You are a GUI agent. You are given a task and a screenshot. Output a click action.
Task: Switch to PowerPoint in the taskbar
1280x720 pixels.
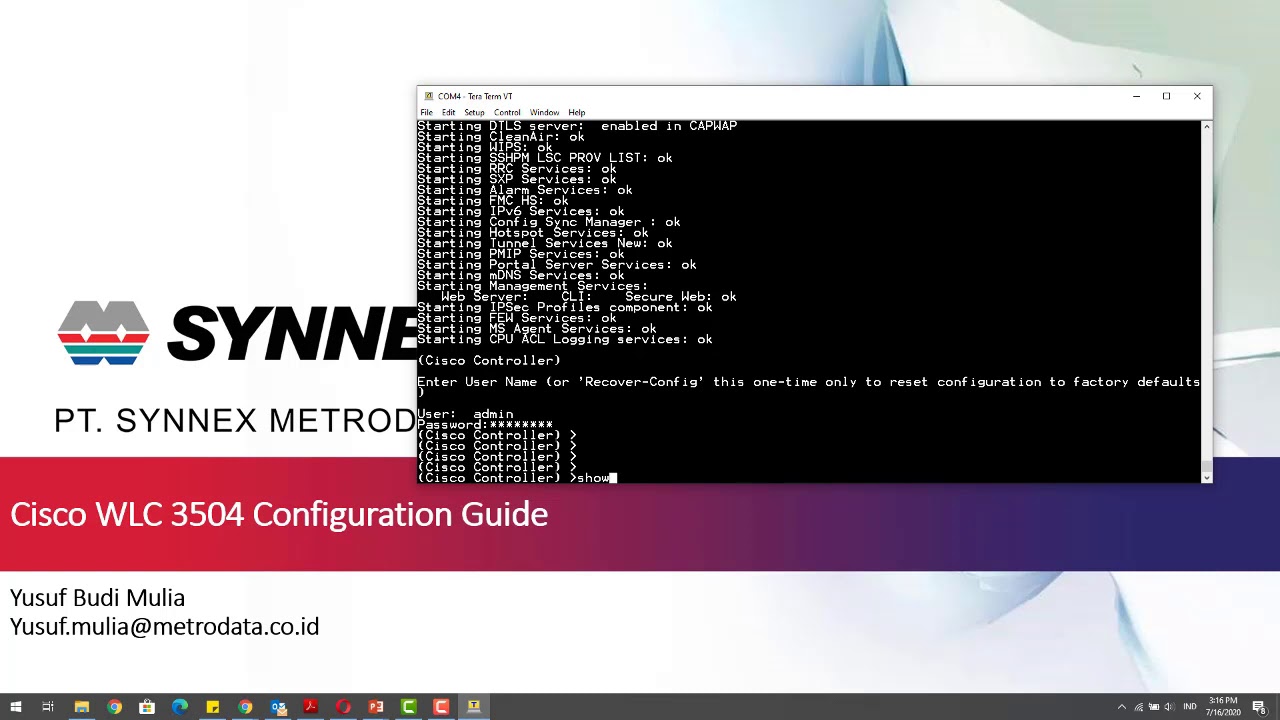pyautogui.click(x=376, y=707)
